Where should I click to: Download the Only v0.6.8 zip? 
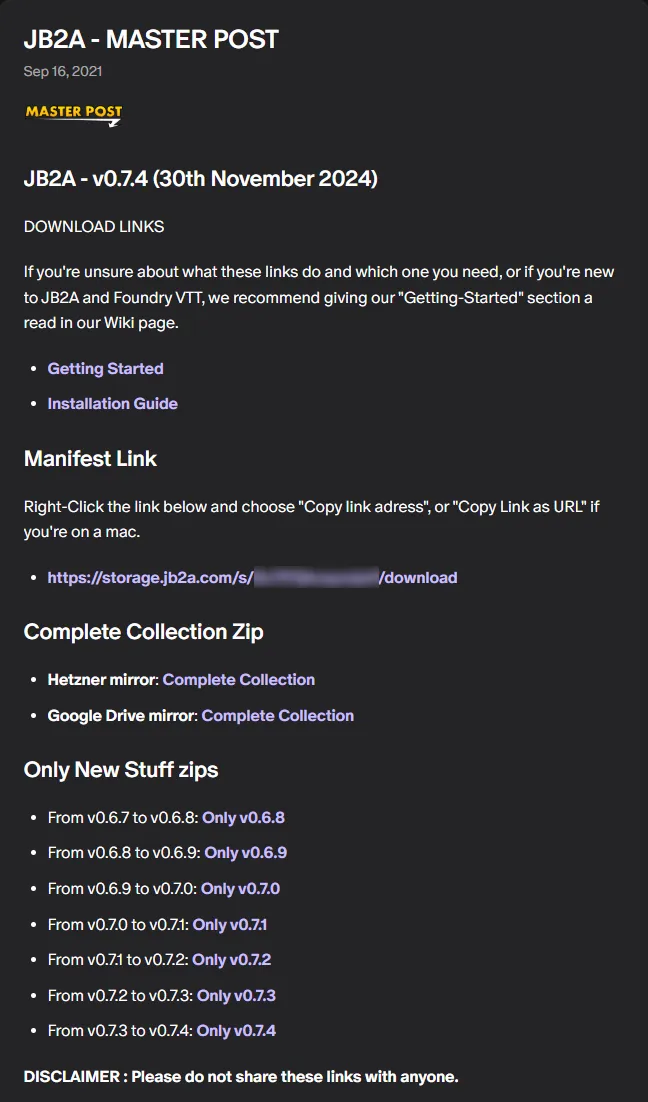pos(243,817)
